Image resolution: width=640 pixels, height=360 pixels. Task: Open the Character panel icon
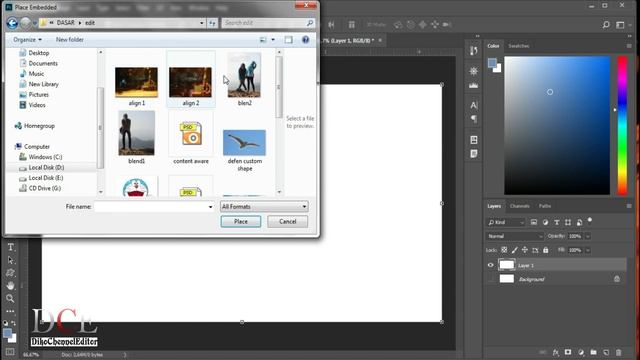click(473, 105)
